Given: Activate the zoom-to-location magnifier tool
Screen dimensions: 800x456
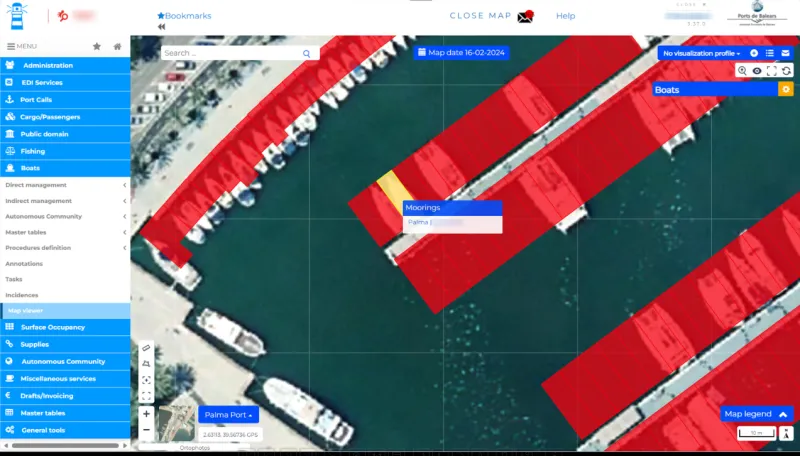Looking at the screenshot, I should [742, 71].
